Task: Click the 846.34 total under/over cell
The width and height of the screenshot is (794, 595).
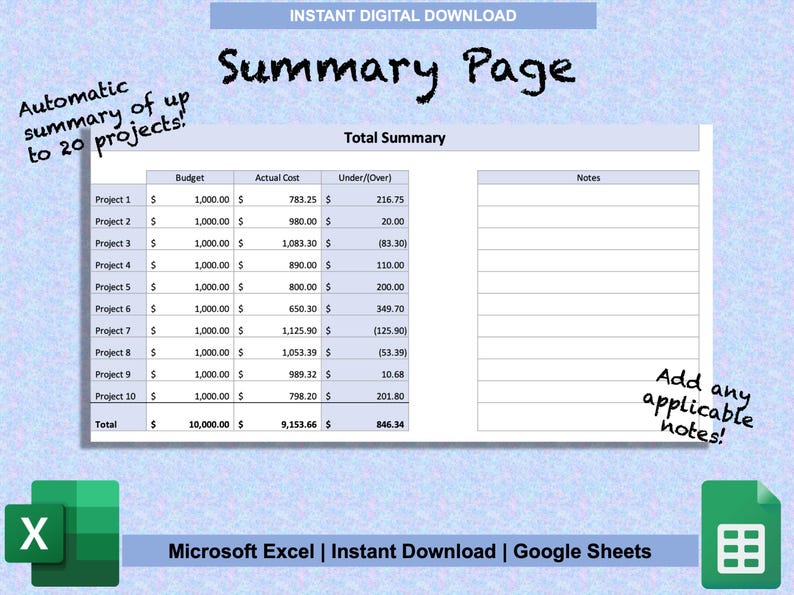Action: click(x=365, y=417)
